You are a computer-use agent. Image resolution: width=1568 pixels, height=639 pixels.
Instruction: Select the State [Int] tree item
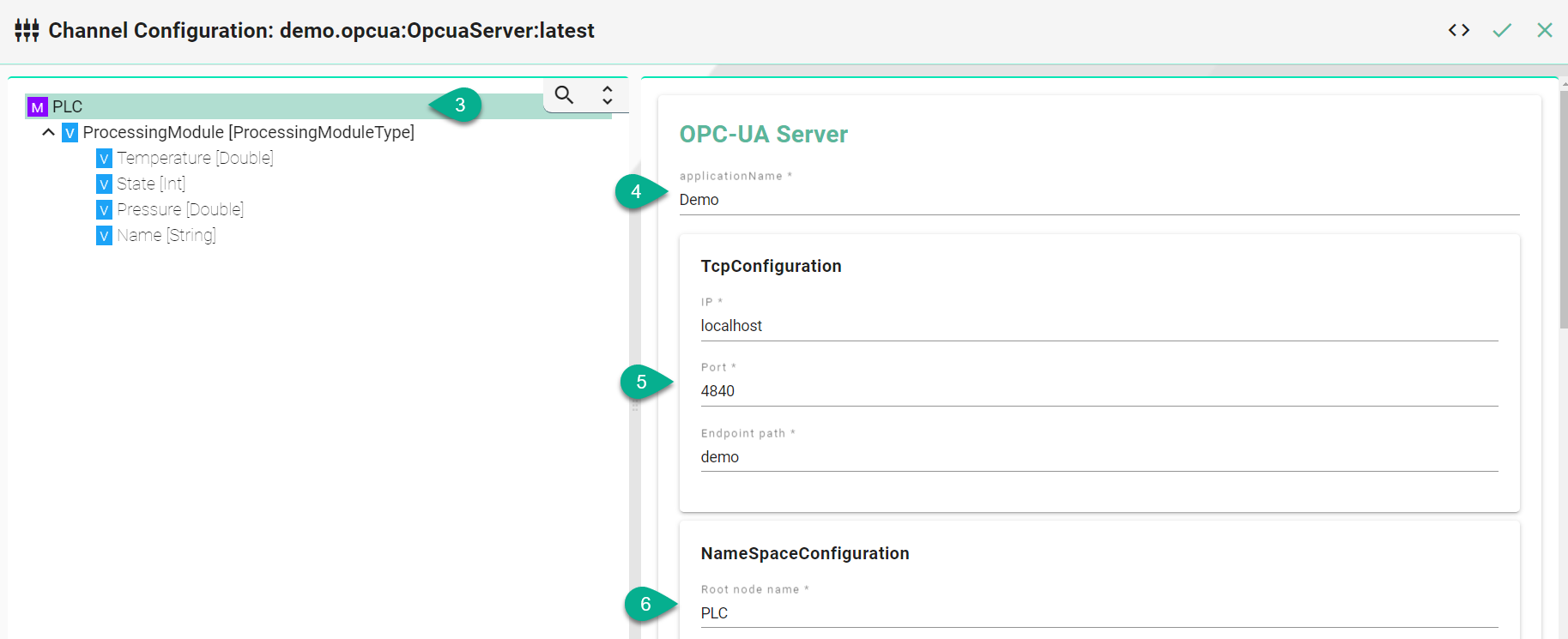pyautogui.click(x=151, y=184)
